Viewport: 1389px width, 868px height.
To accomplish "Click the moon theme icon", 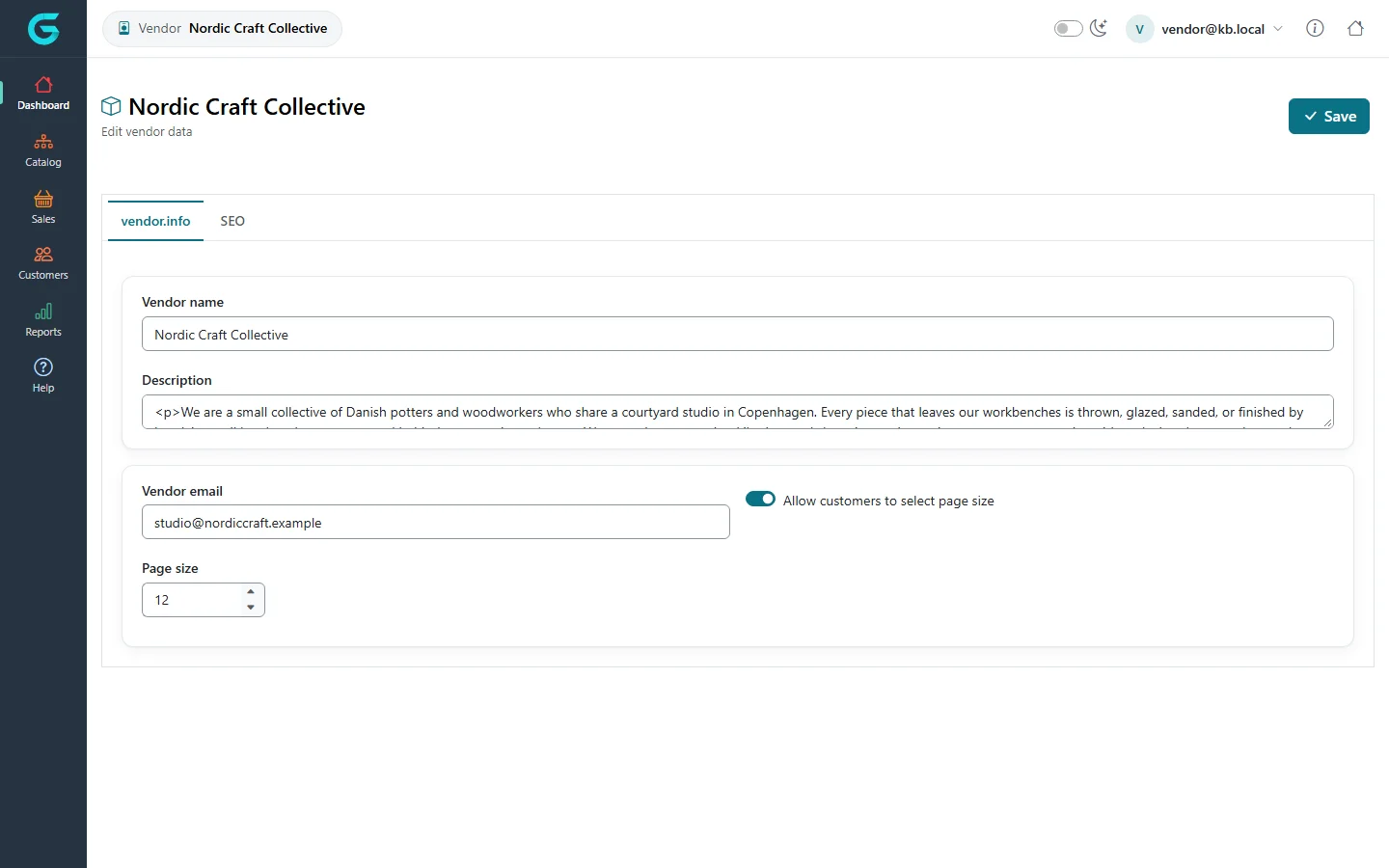I will click(1099, 28).
